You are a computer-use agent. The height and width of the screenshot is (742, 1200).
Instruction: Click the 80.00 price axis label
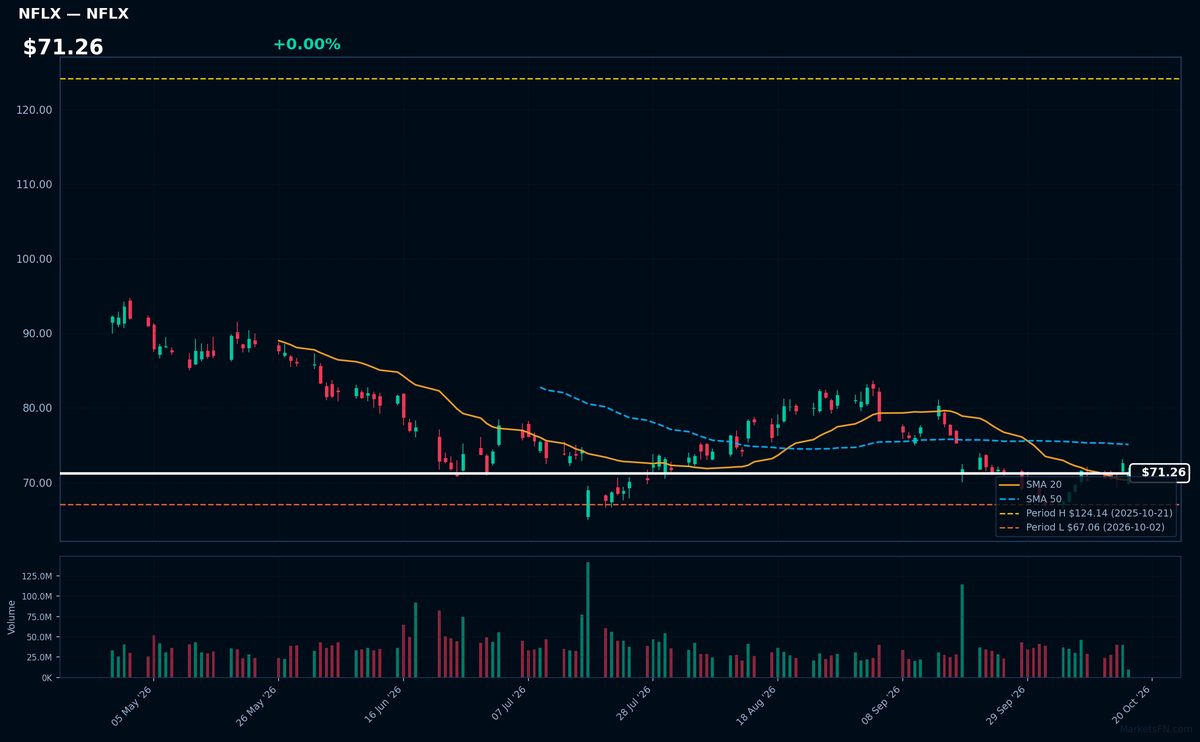pyautogui.click(x=38, y=408)
